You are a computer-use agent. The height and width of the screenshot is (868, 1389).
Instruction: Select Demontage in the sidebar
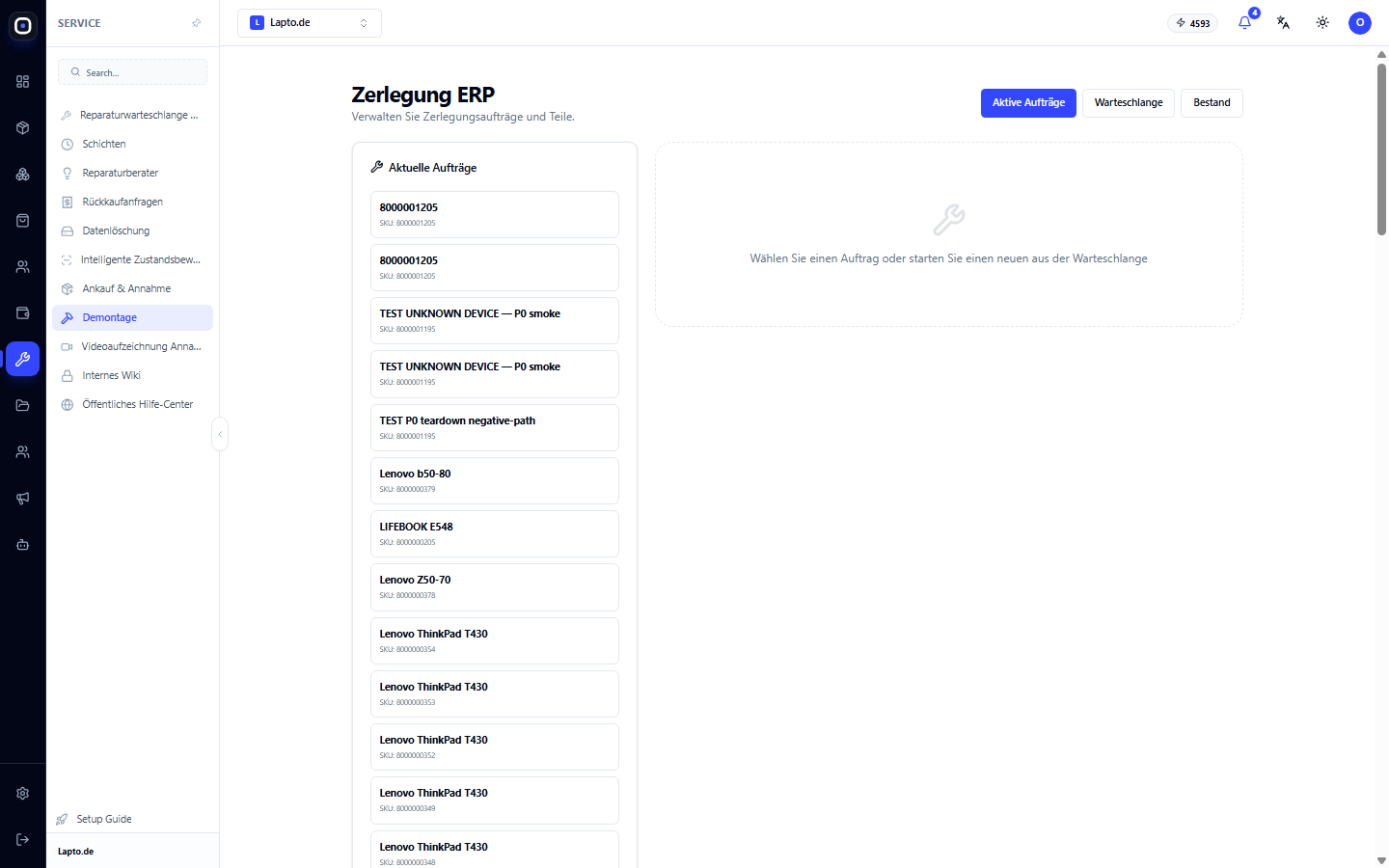(133, 317)
